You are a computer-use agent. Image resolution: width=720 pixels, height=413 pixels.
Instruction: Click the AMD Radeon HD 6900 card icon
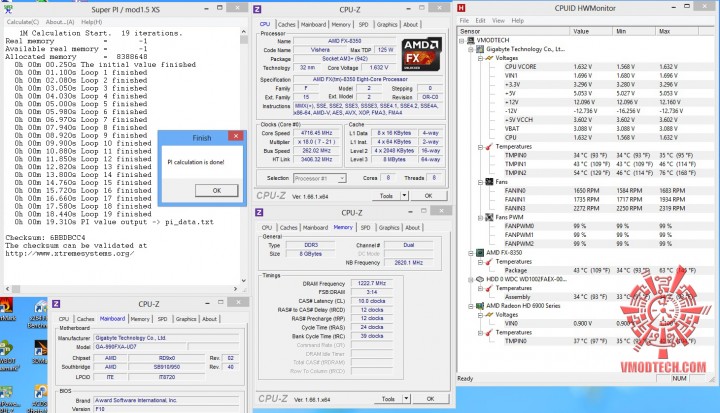tap(480, 306)
